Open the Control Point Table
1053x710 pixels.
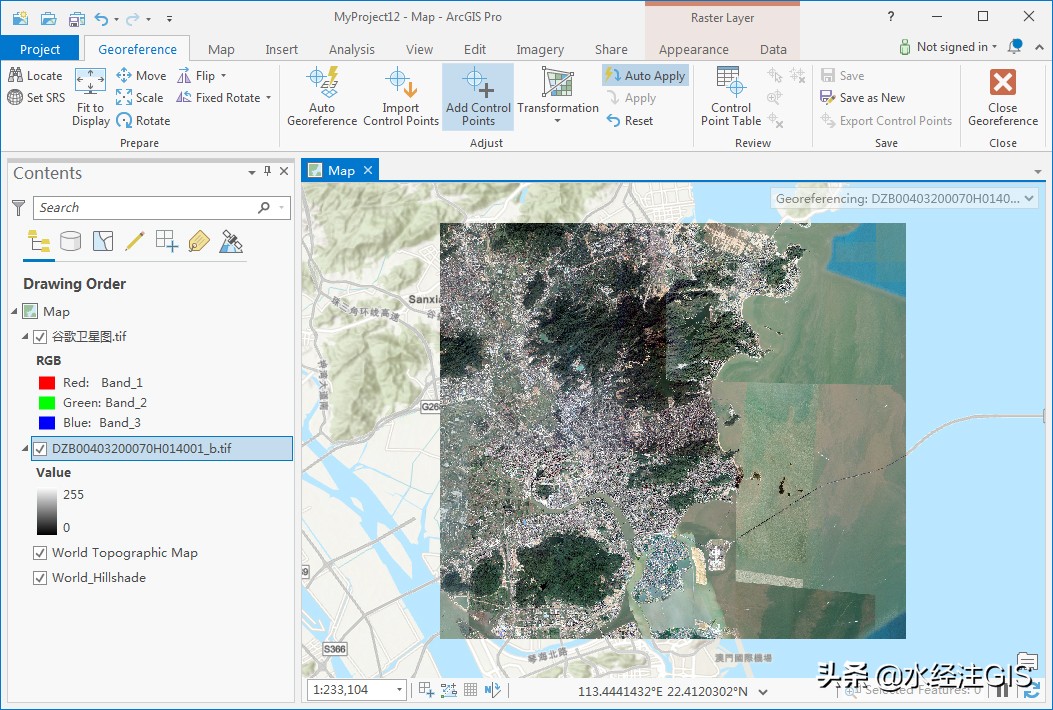(731, 97)
